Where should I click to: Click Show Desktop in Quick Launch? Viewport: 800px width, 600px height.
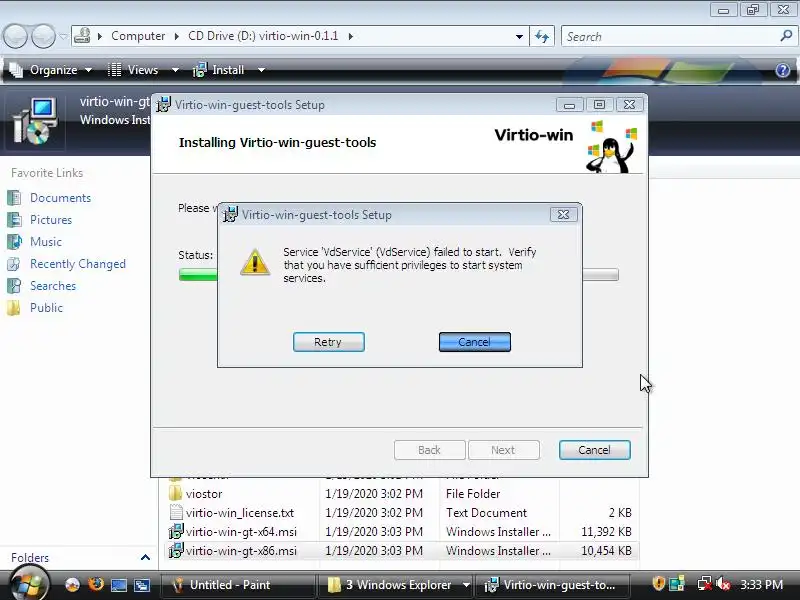tap(118, 585)
